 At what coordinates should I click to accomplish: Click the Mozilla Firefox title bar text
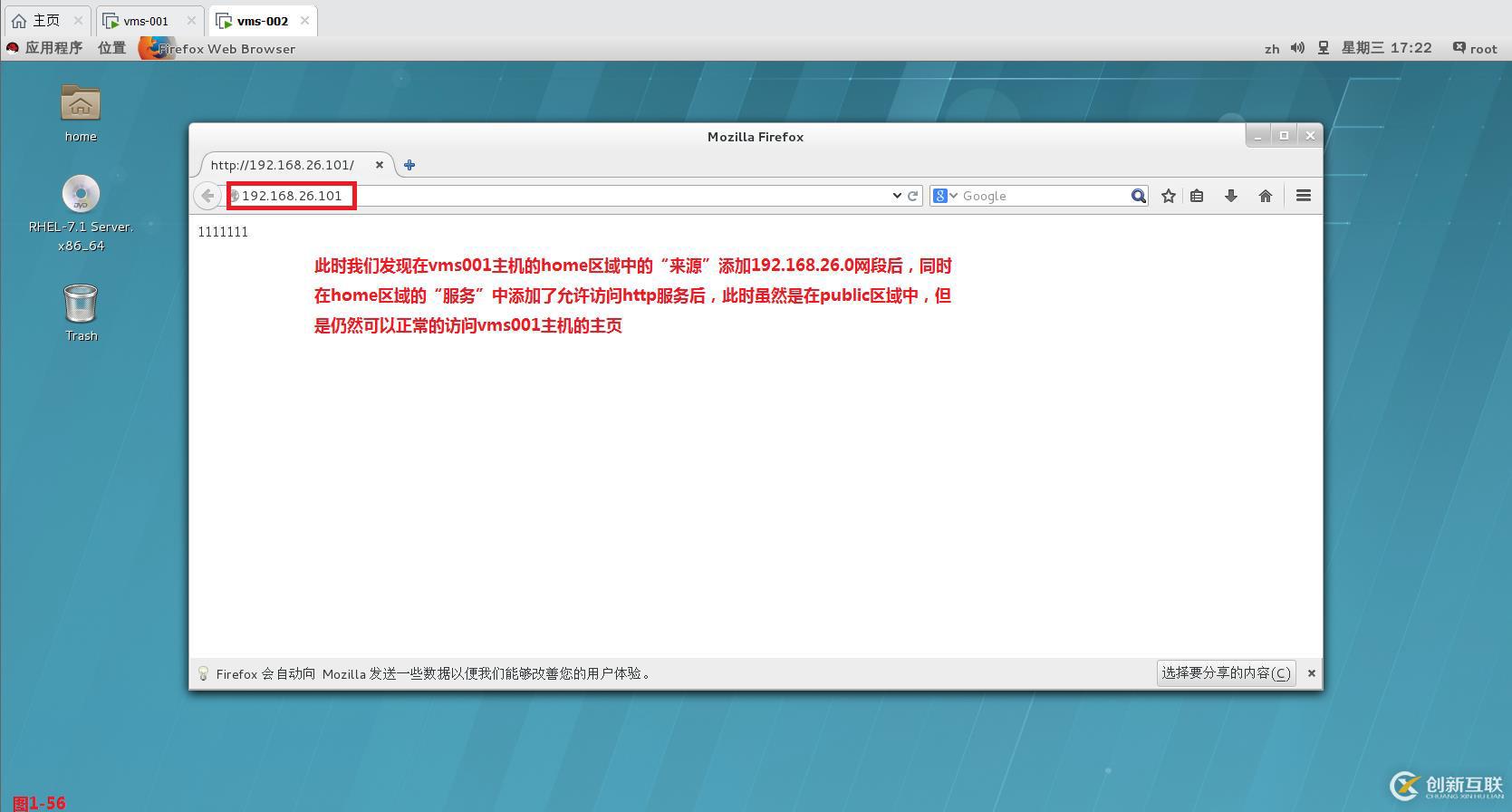[756, 137]
